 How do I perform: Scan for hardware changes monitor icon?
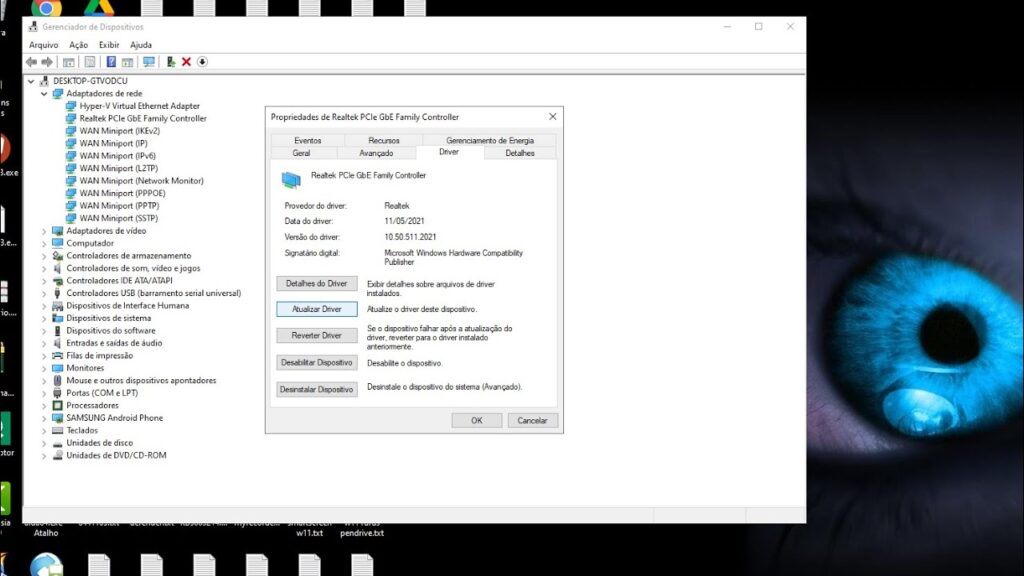coord(149,62)
